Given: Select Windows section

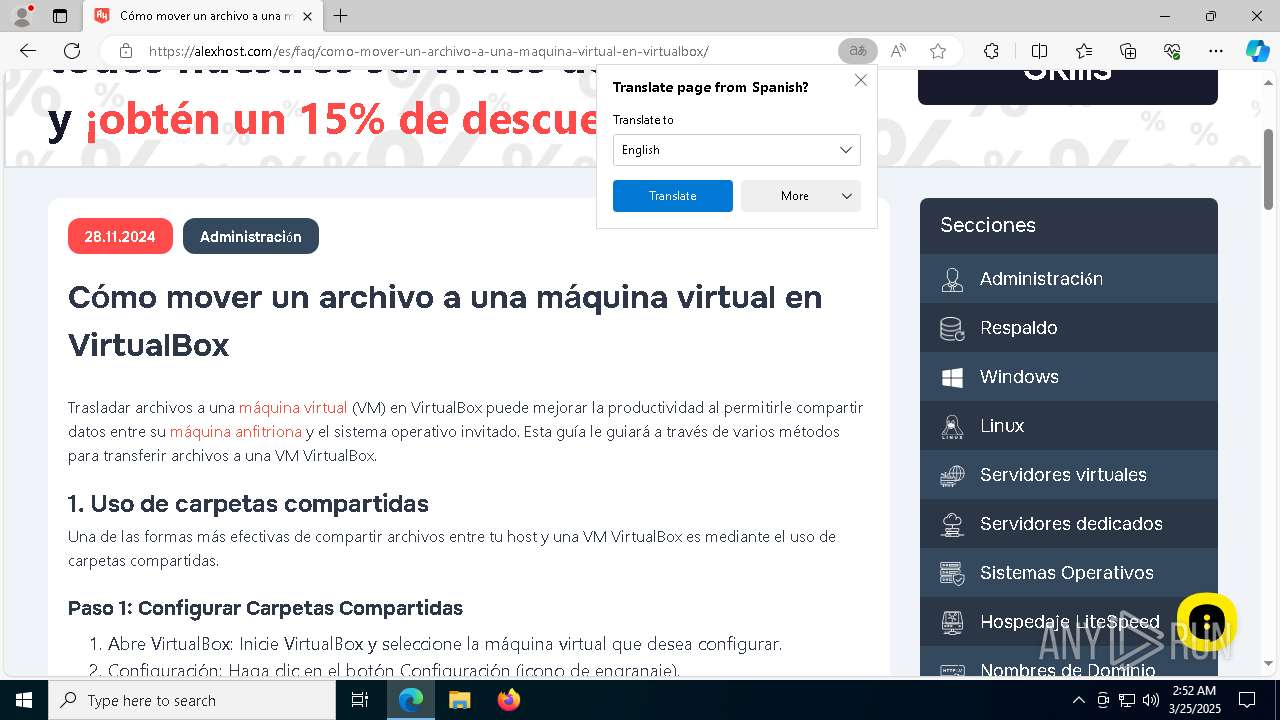Looking at the screenshot, I should pyautogui.click(x=1068, y=377).
